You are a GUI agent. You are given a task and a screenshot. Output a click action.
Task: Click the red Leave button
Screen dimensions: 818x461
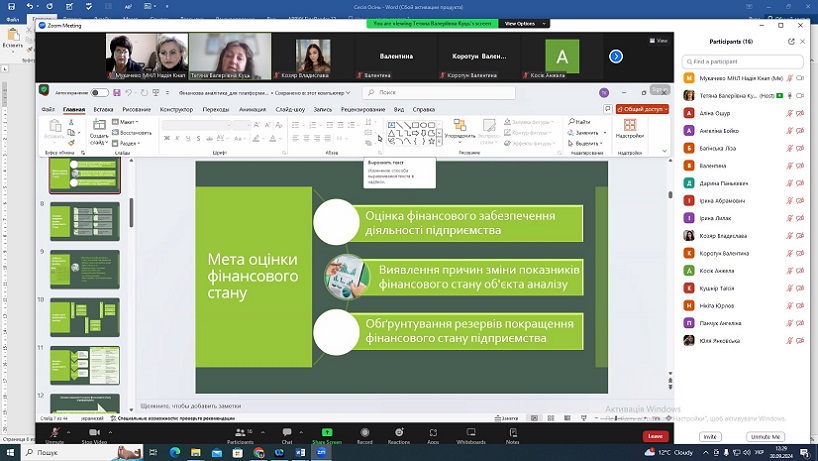655,436
